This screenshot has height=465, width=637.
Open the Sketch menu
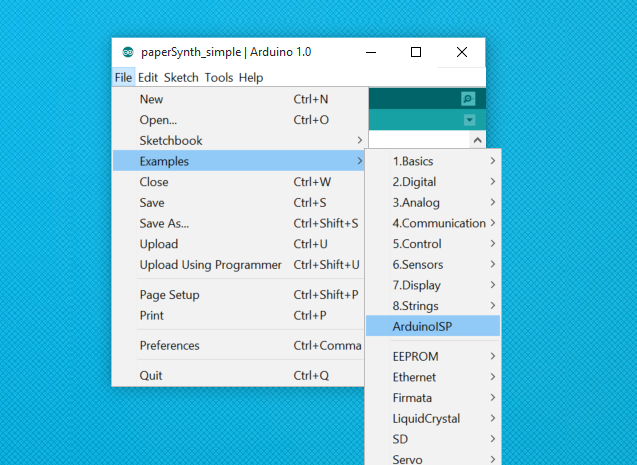click(181, 78)
